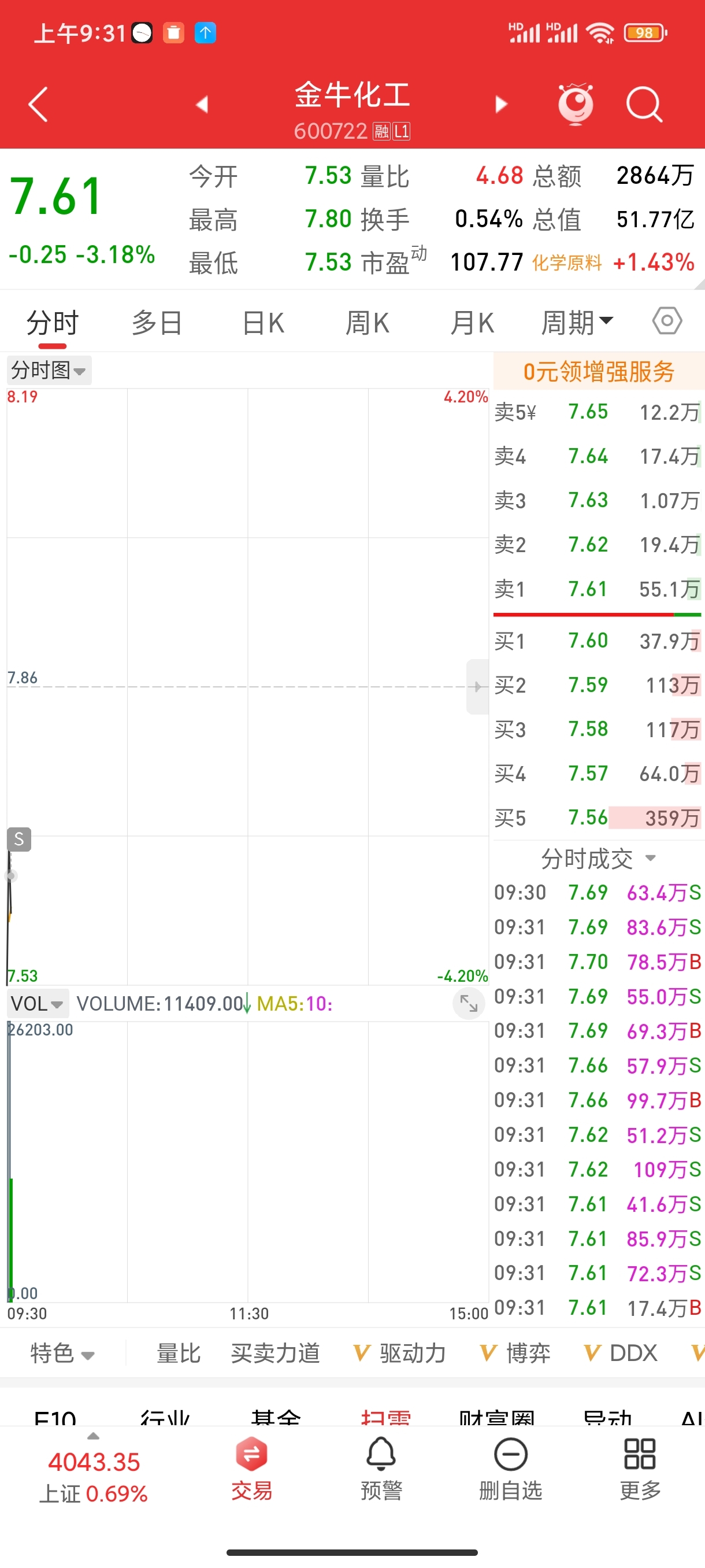Tap the 换手 0.54% value
705x1568 pixels.
coord(489,219)
